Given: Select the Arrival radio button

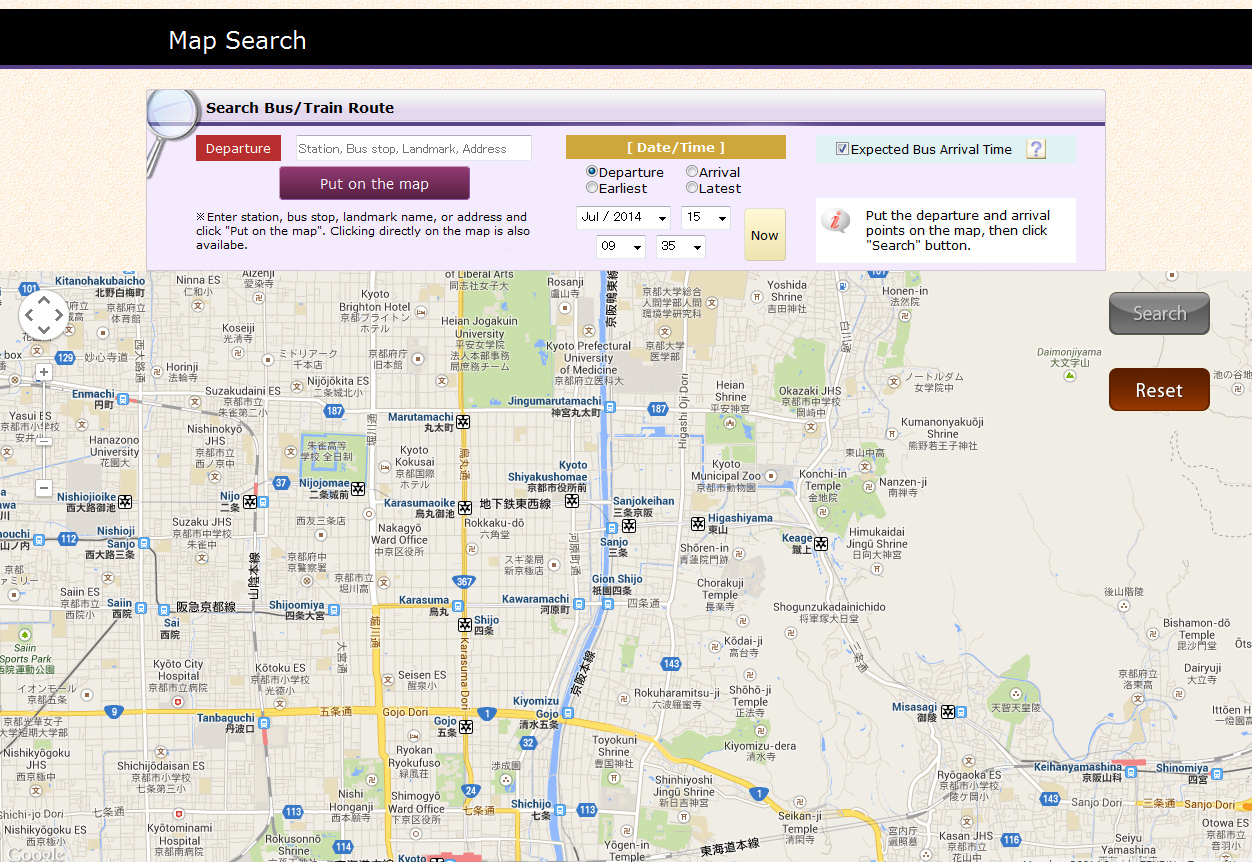Looking at the screenshot, I should [692, 172].
